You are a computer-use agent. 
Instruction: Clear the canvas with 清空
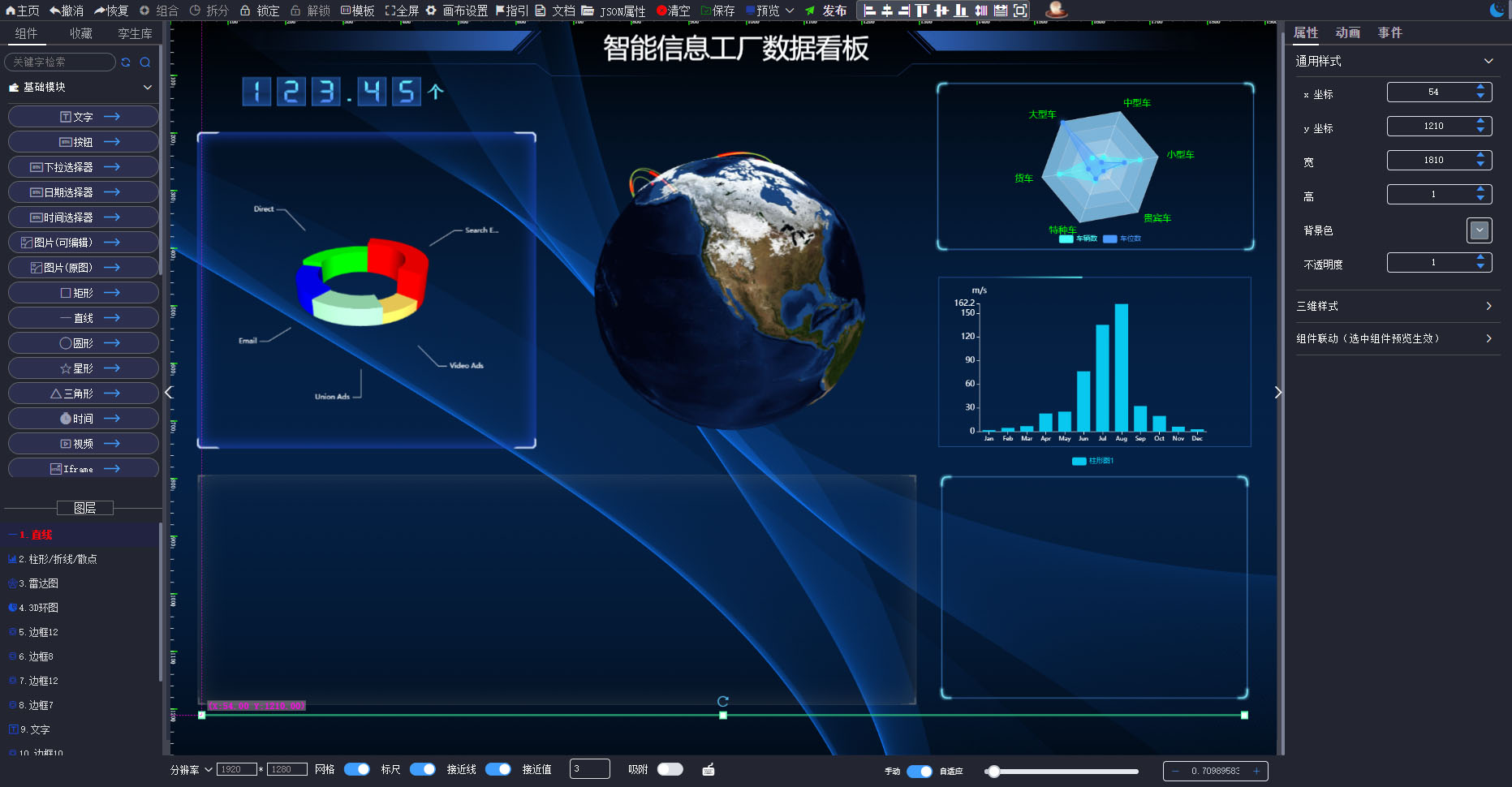(673, 11)
